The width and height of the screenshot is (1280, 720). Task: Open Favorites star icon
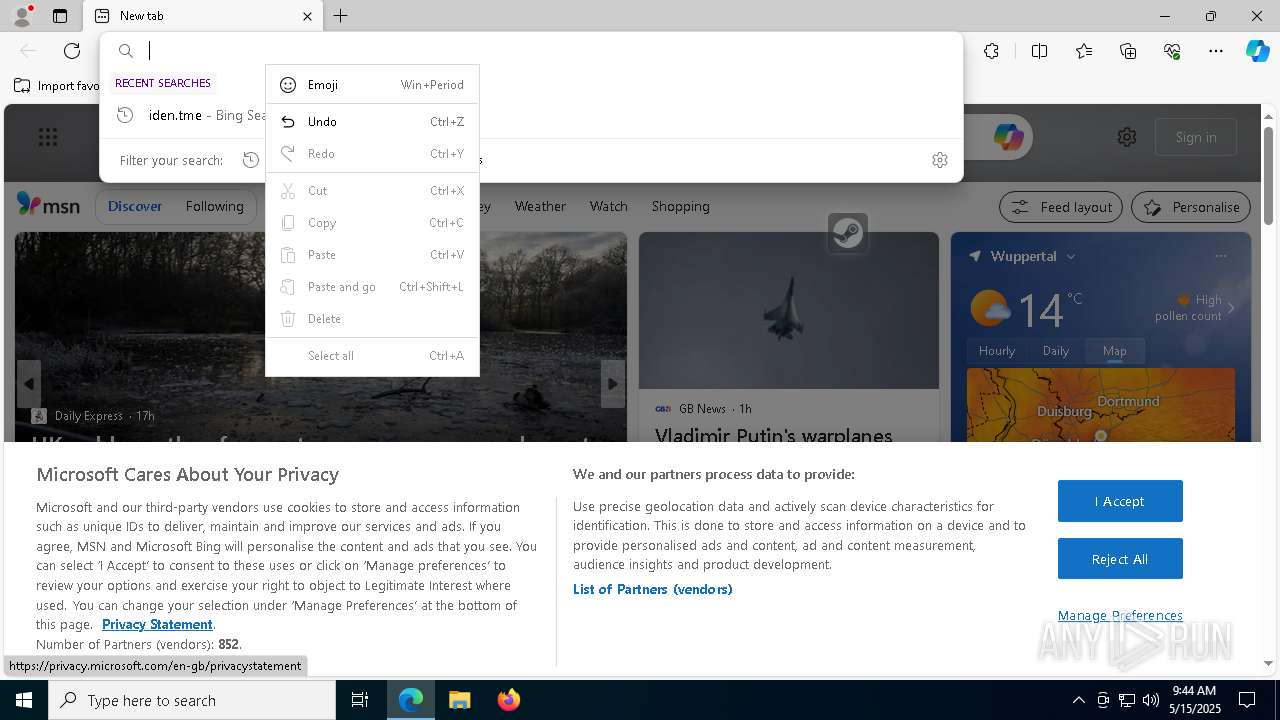(x=1084, y=51)
